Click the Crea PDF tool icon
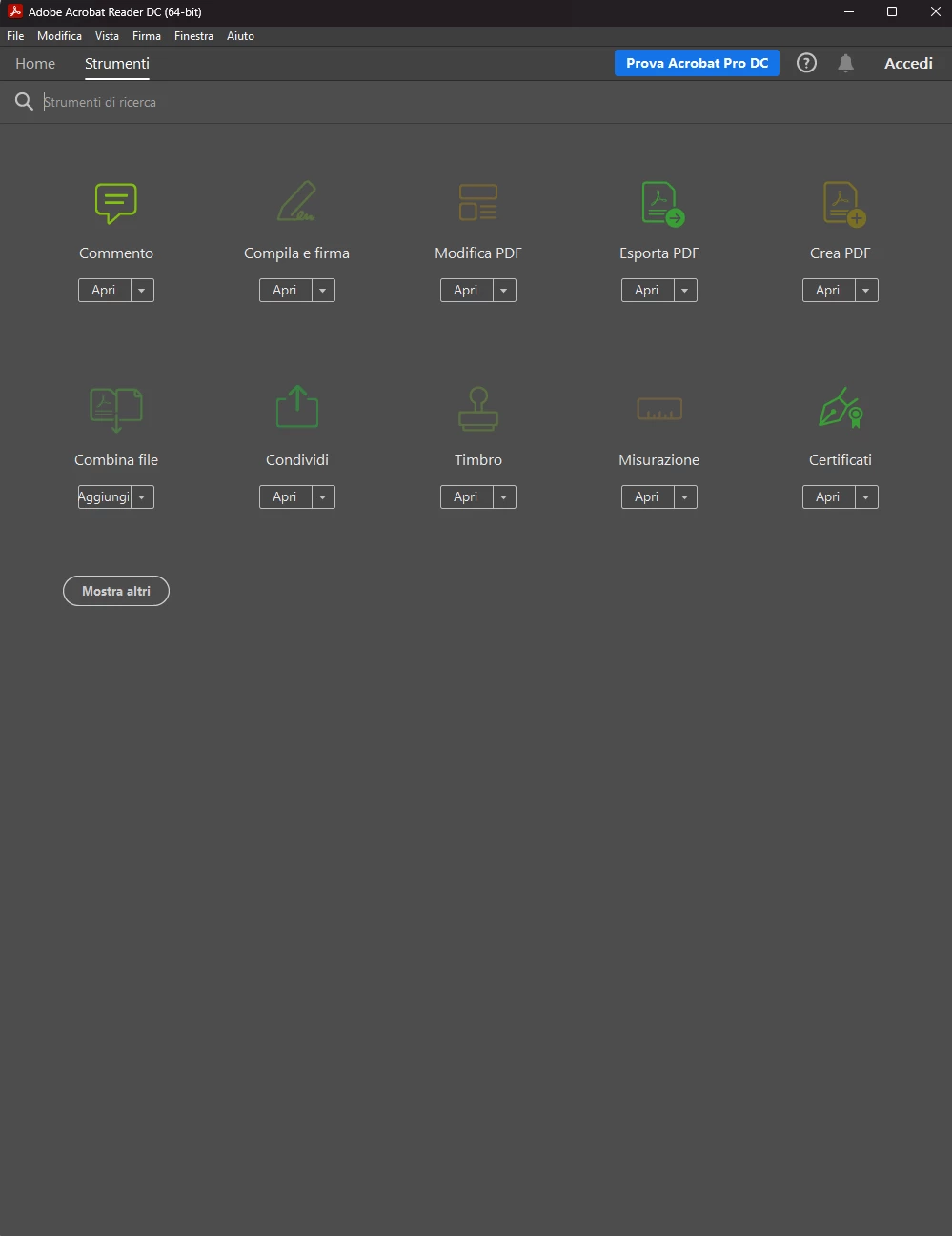Viewport: 952px width, 1236px height. (843, 203)
